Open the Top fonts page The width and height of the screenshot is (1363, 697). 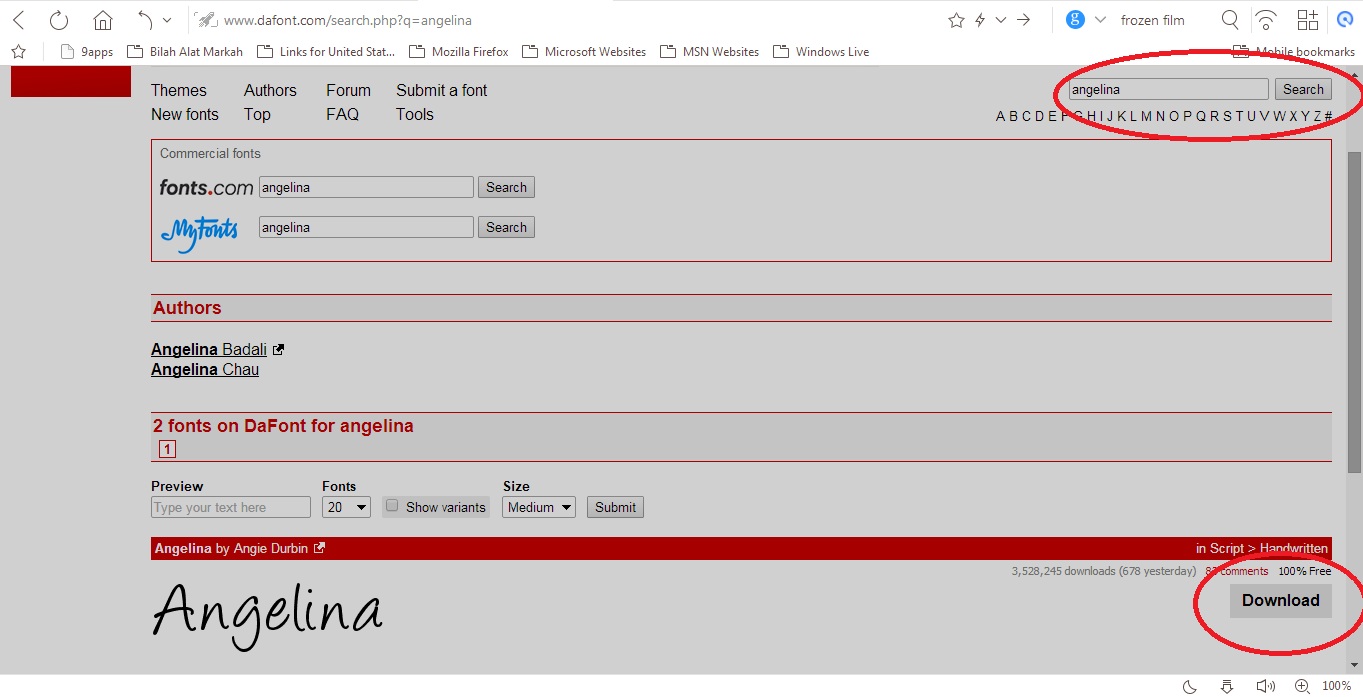pyautogui.click(x=257, y=114)
